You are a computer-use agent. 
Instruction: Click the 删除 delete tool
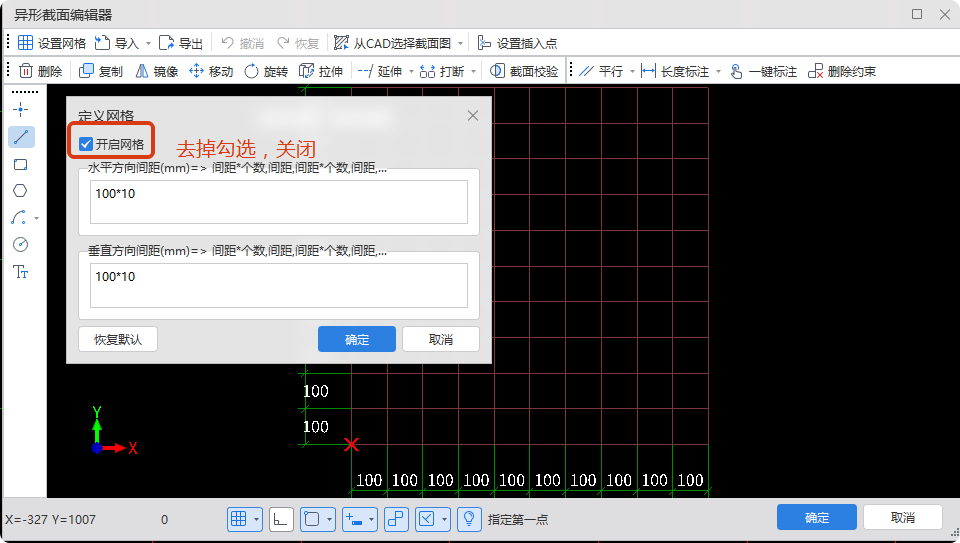click(40, 71)
